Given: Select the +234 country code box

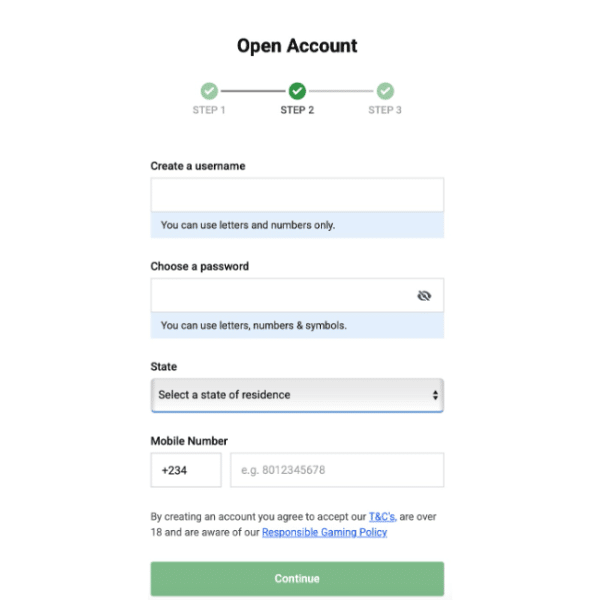Looking at the screenshot, I should (185, 470).
